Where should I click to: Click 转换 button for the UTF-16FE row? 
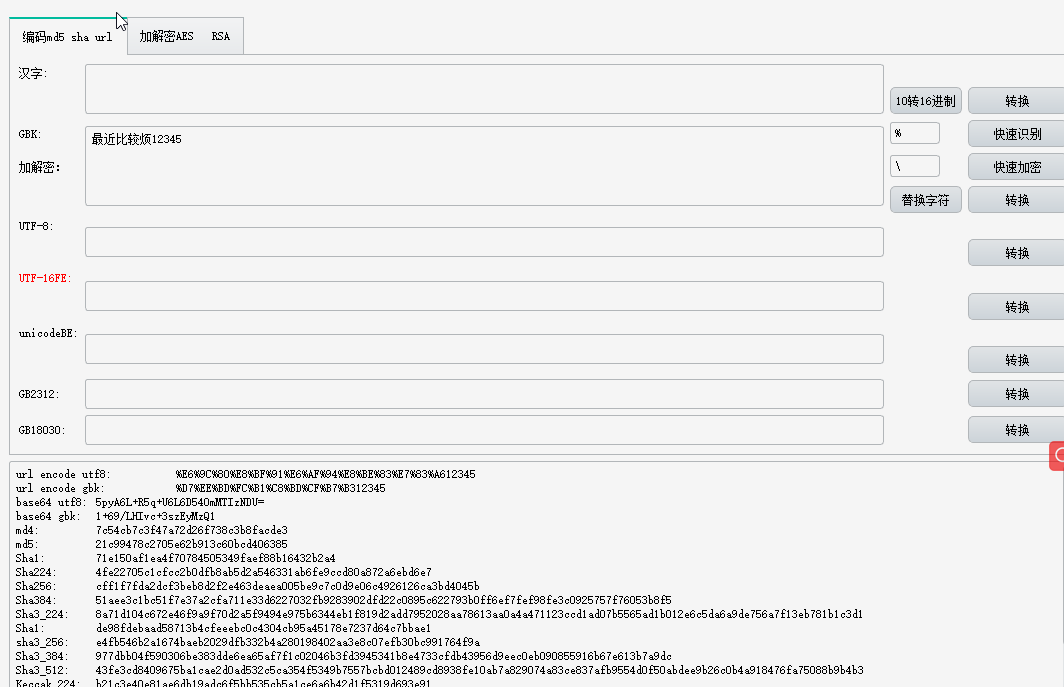click(x=1016, y=307)
